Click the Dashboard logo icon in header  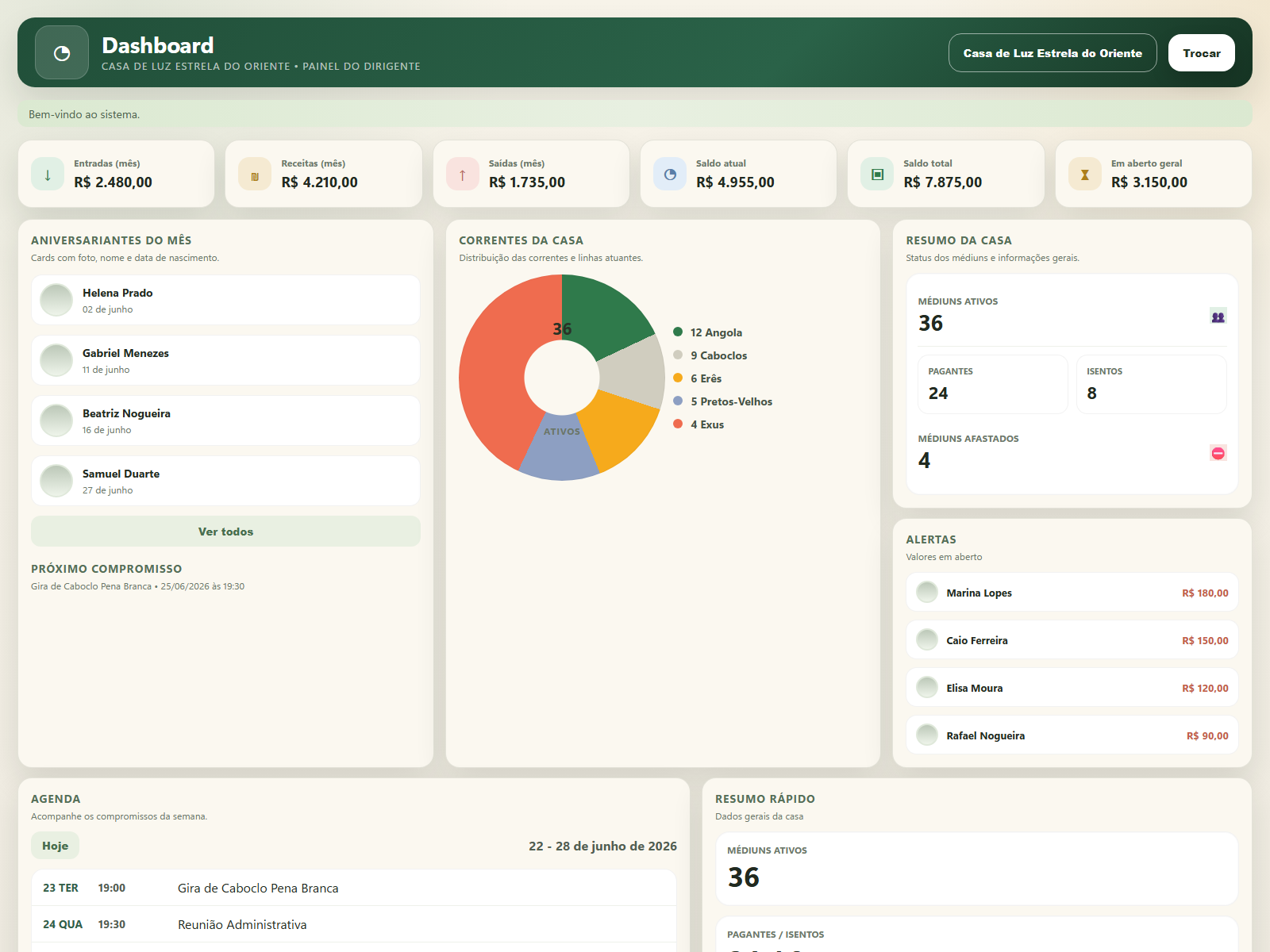click(62, 52)
